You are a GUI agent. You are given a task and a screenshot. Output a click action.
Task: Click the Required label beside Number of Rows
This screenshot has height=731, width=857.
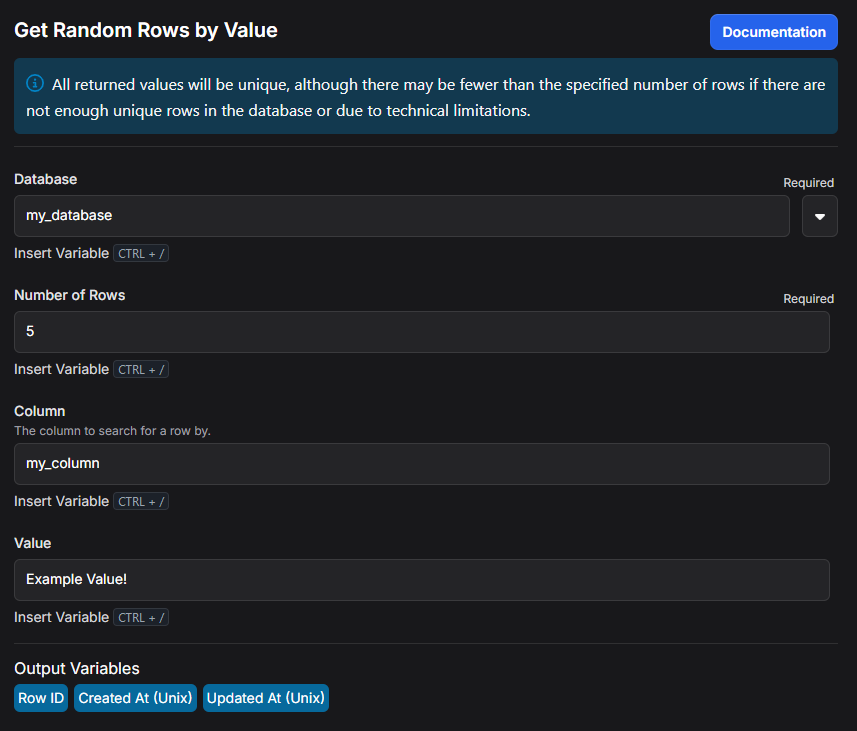pos(808,299)
